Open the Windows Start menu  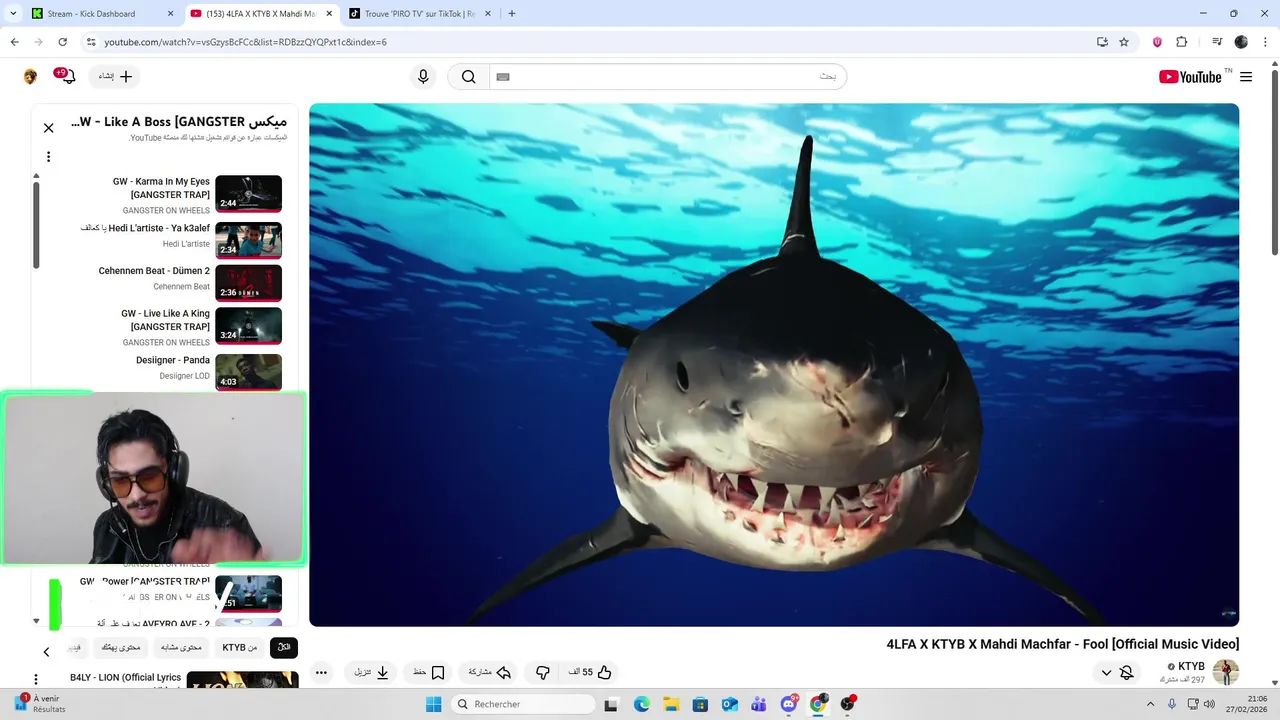(433, 704)
